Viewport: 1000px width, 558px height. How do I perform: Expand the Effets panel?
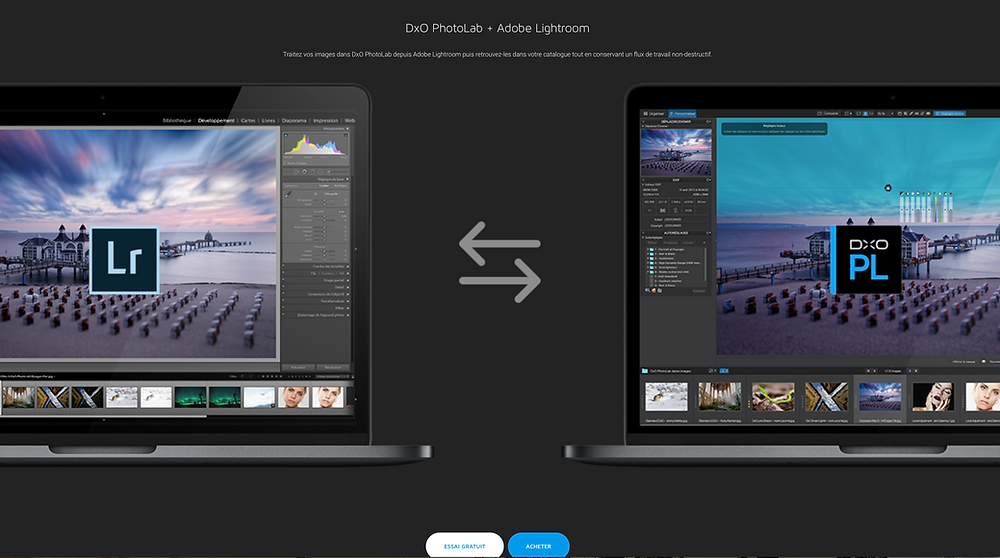[x=316, y=308]
